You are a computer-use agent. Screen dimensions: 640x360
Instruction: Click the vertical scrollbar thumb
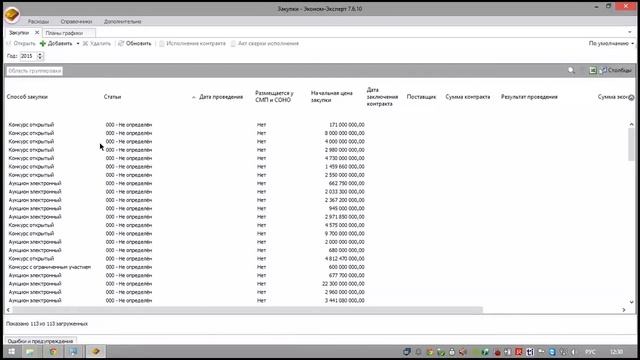click(x=631, y=144)
